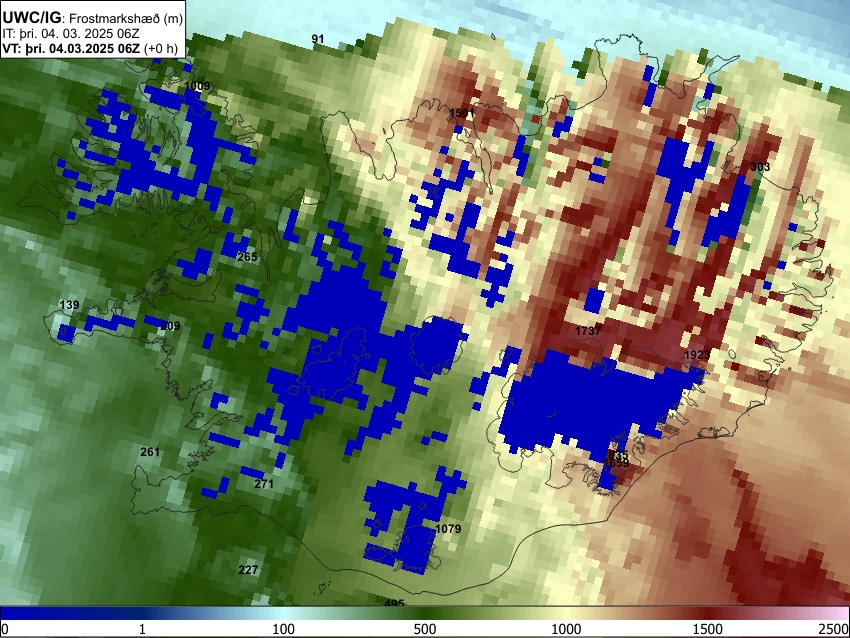Viewport: 850px width, 638px height.
Task: Click the station value 261
Action: click(x=150, y=452)
